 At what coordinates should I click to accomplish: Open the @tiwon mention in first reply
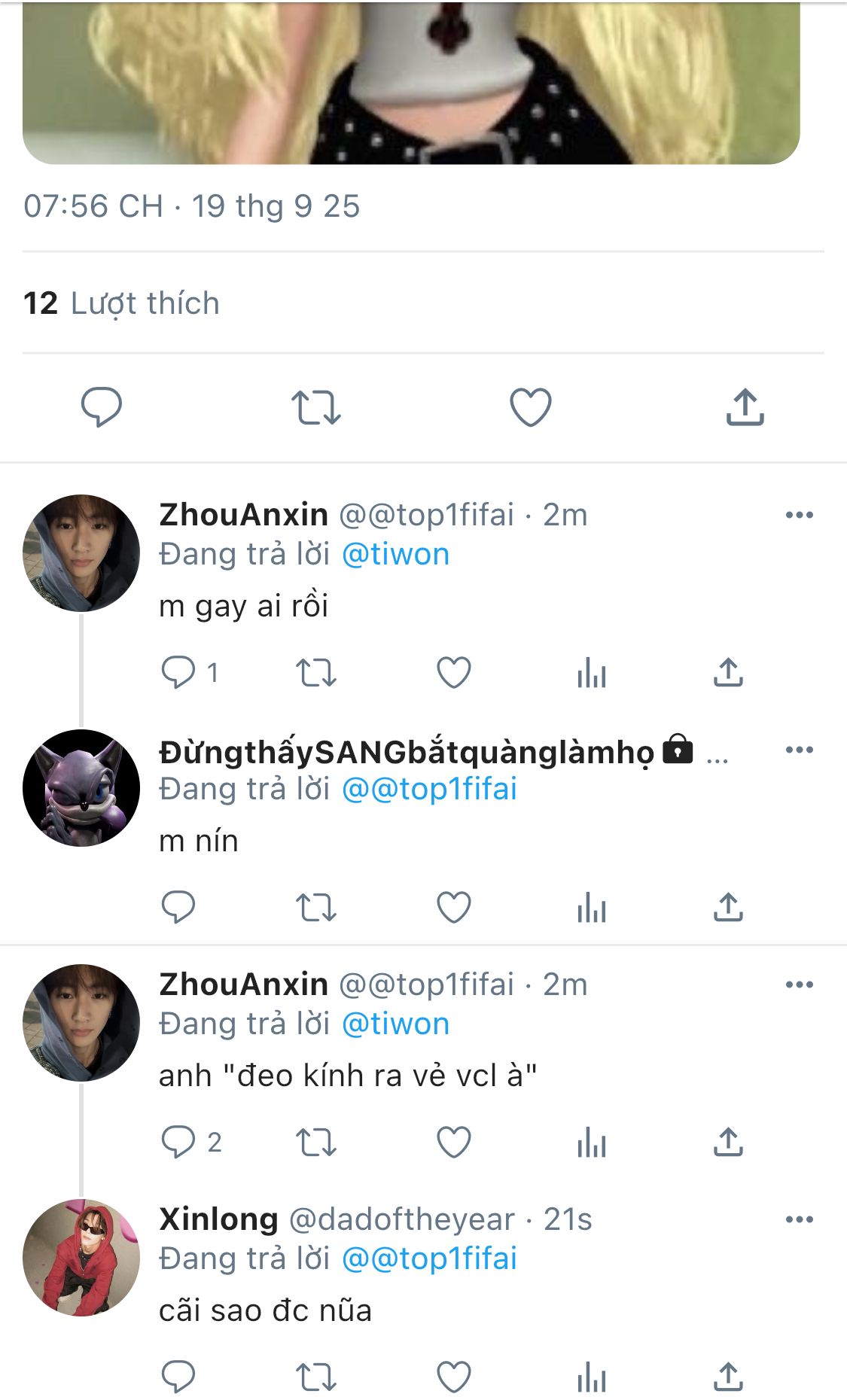point(395,555)
